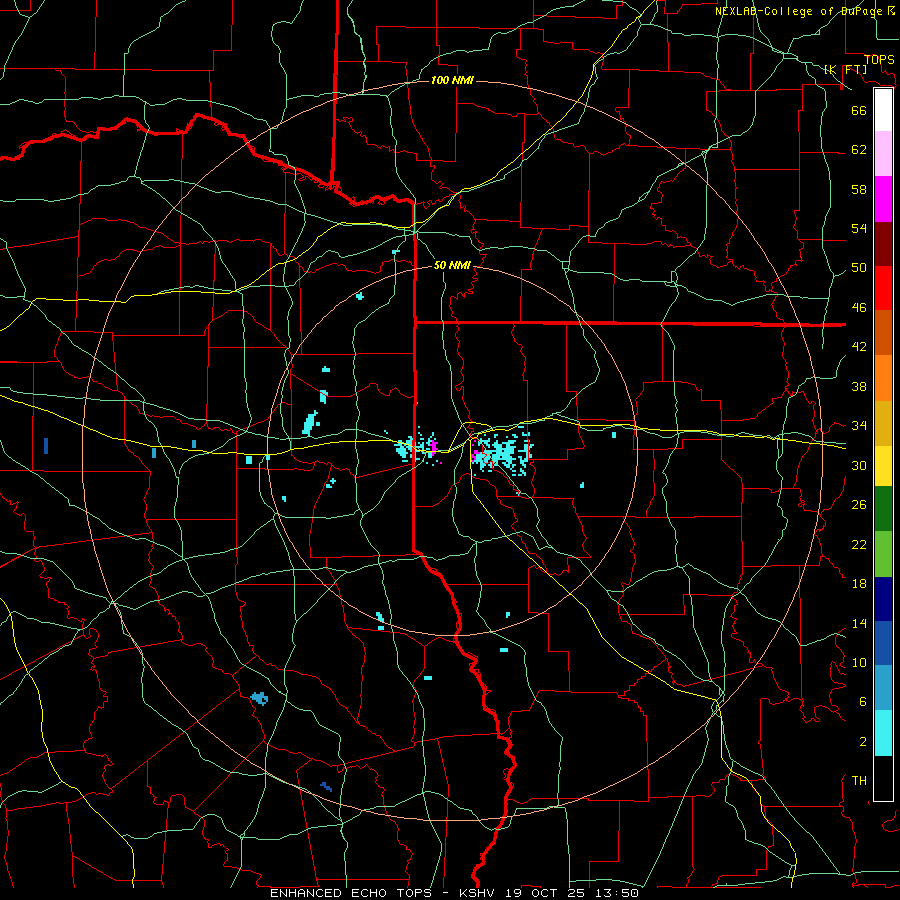Click the 10 legend value
Viewport: 900px width, 900px height.
859,662
